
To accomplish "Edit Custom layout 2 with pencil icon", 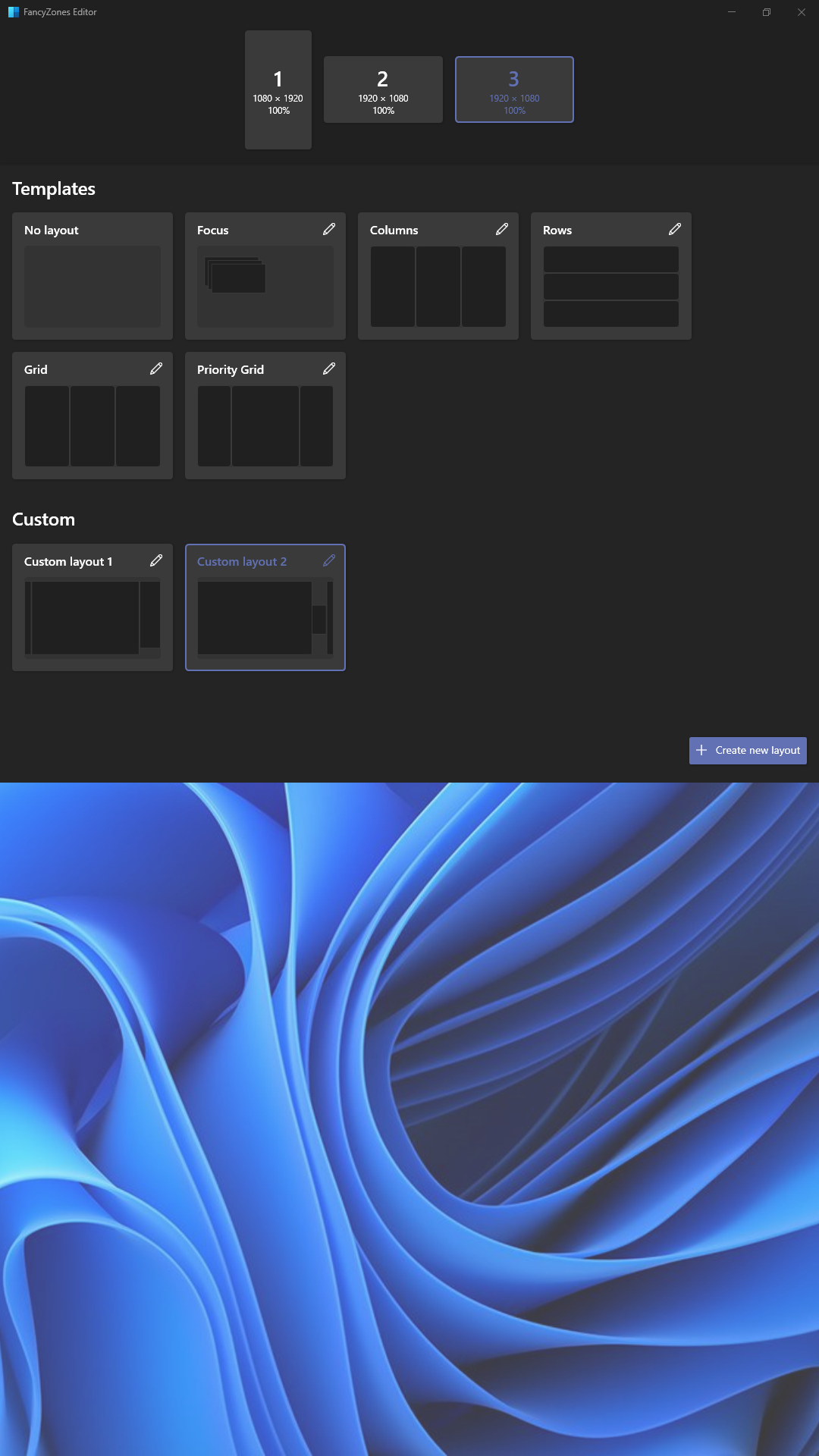I will [329, 560].
